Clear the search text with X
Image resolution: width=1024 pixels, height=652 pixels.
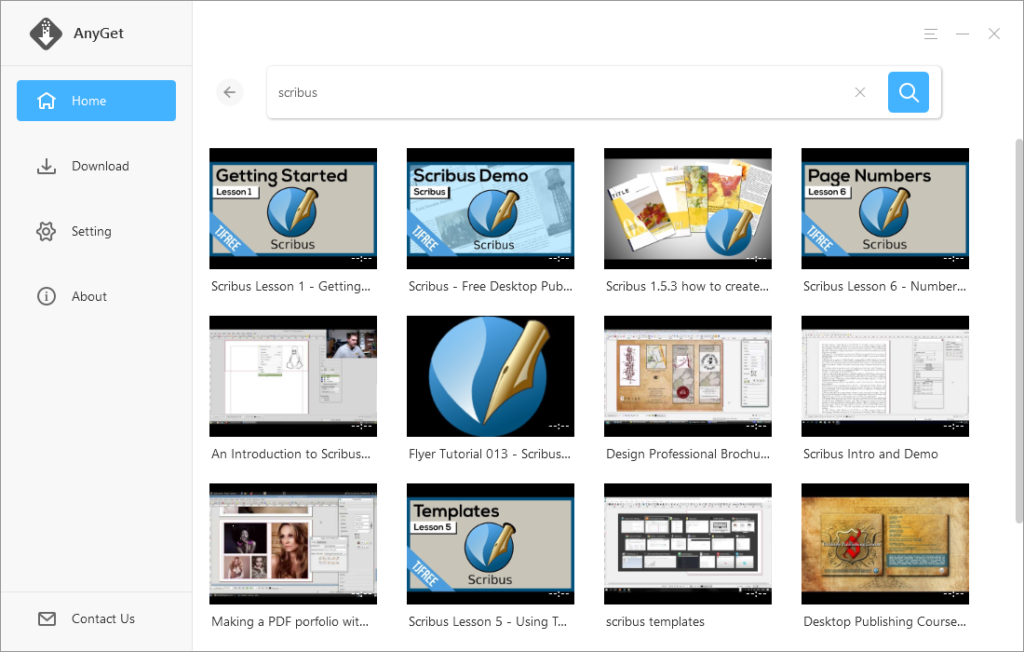pyautogui.click(x=860, y=92)
